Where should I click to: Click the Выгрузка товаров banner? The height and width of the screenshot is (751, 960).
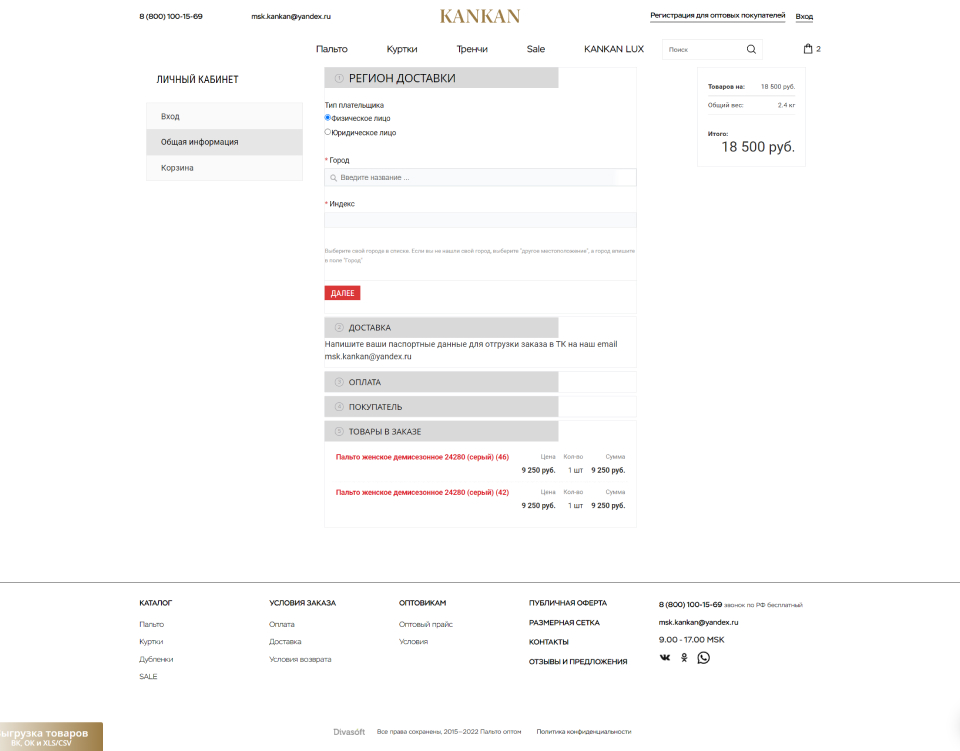coord(51,737)
